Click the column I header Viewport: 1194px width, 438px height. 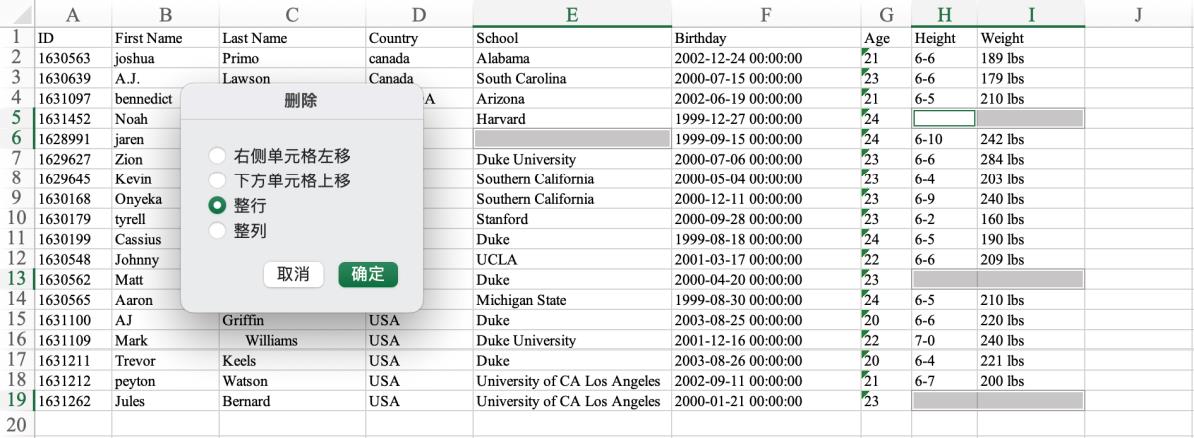click(1030, 14)
